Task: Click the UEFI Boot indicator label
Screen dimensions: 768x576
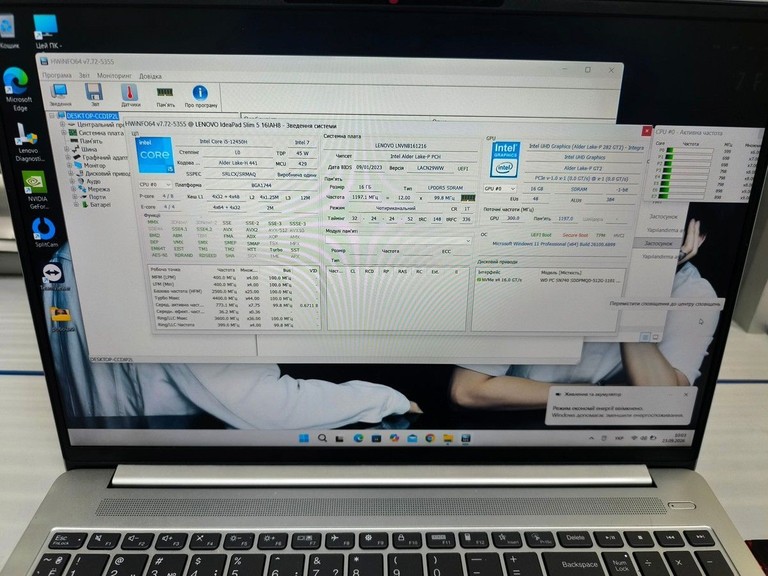Action: pyautogui.click(x=541, y=235)
